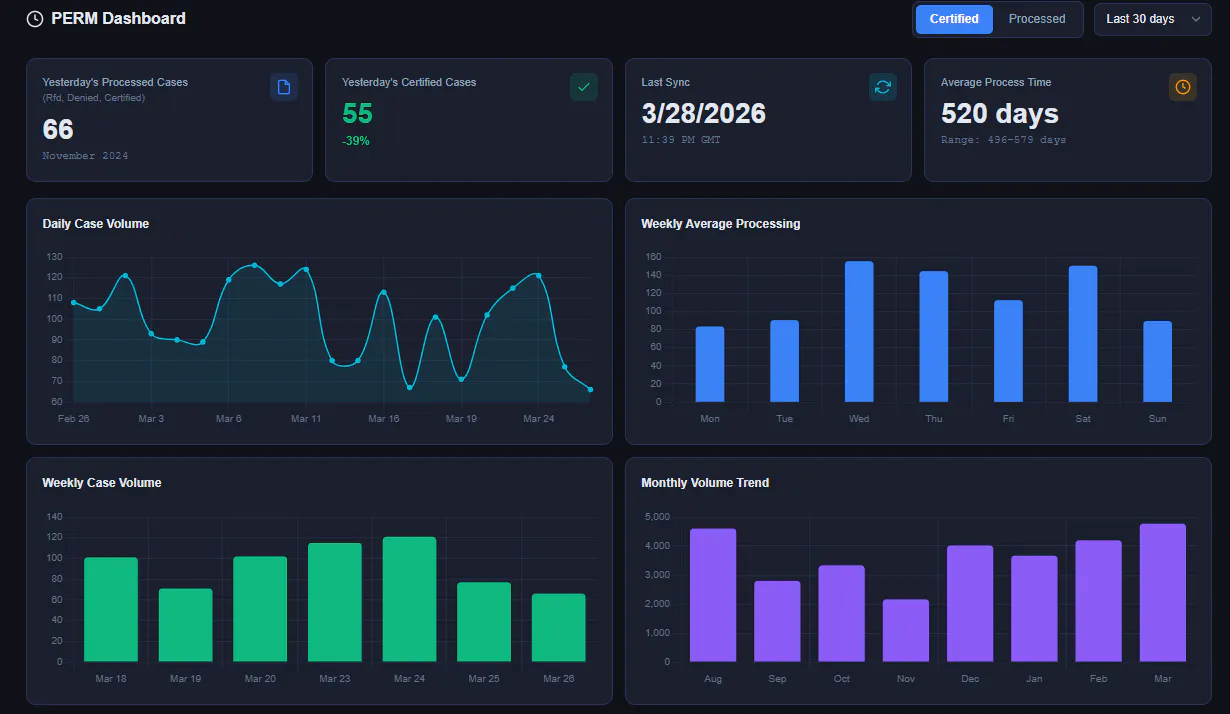Click the last data point of Daily Case Volume
The image size is (1230, 714).
[590, 390]
